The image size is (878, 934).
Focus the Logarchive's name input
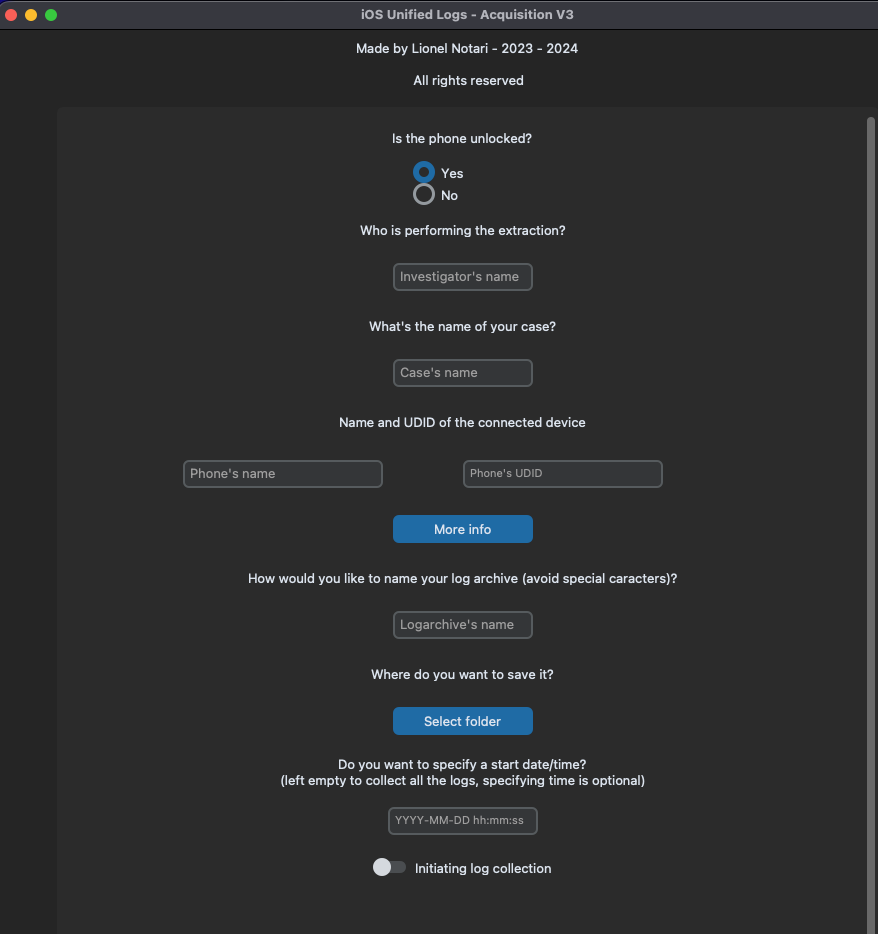click(x=463, y=625)
